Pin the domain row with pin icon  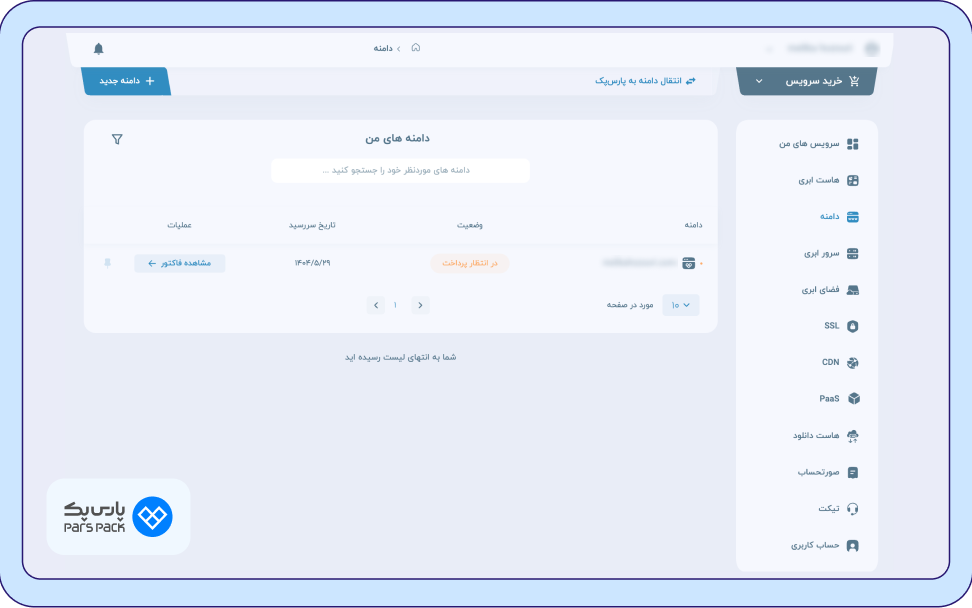point(108,263)
